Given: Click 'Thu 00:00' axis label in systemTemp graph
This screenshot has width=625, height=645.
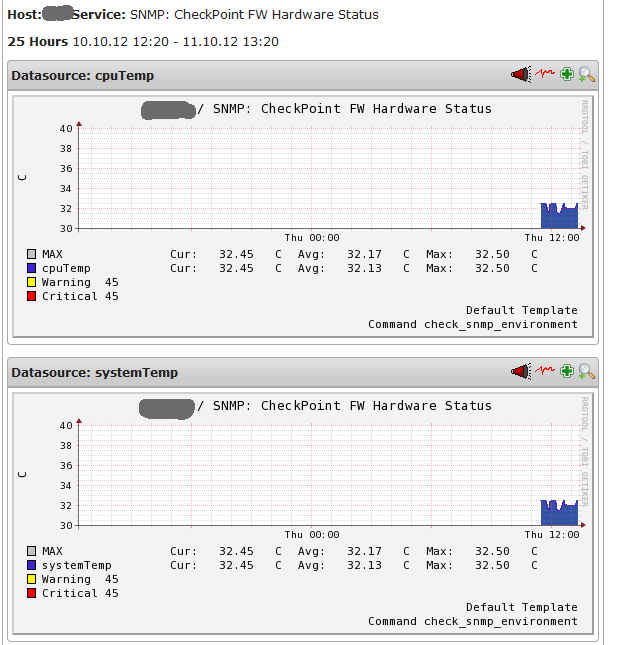Looking at the screenshot, I should tap(312, 535).
